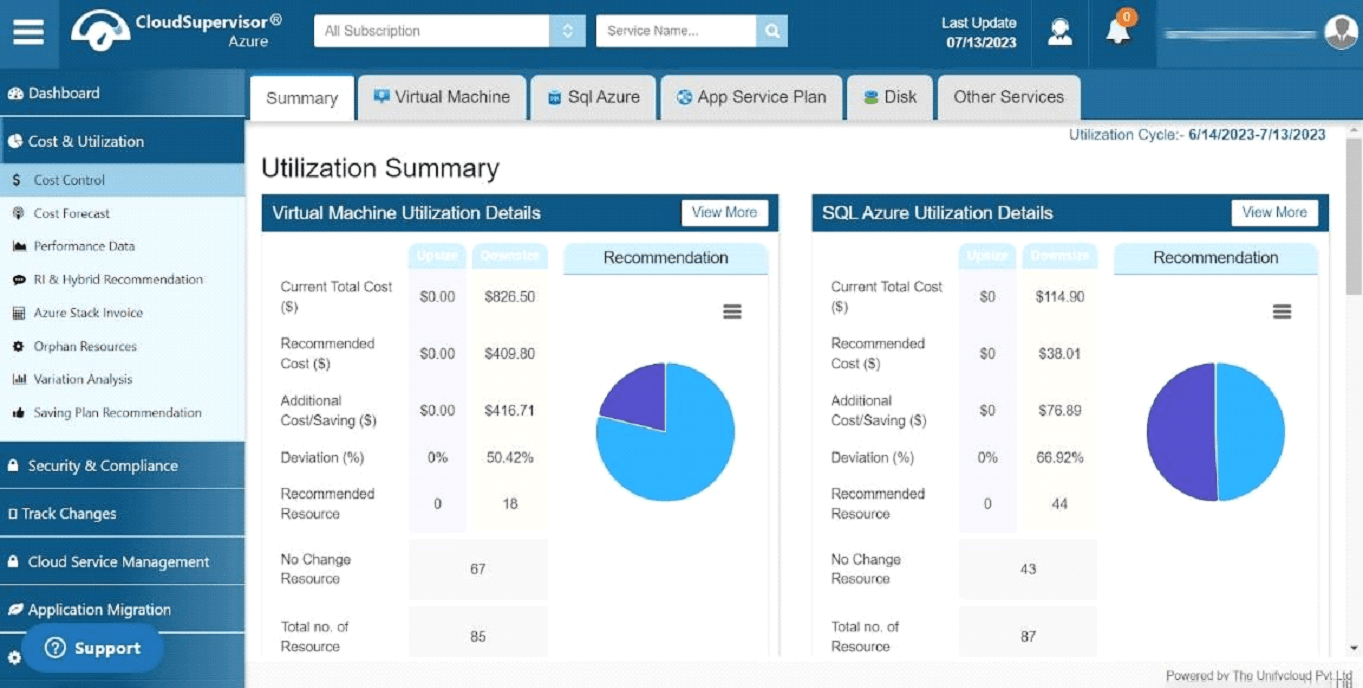Click the Virtual Machine recommendation pie chart
The height and width of the screenshot is (688, 1363).
665,432
